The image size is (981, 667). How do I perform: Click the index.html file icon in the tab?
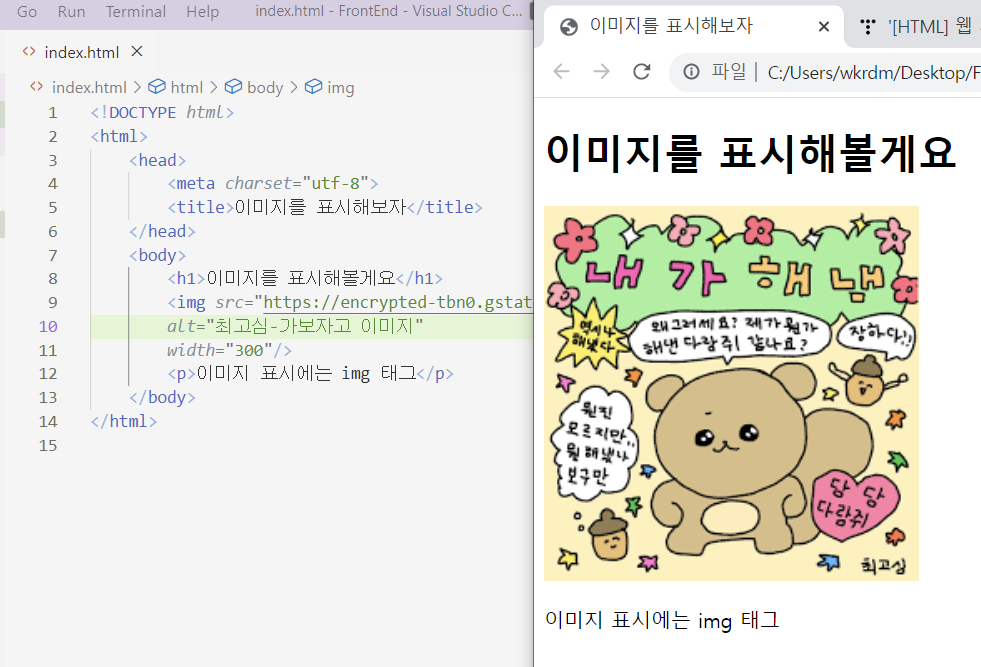point(29,52)
